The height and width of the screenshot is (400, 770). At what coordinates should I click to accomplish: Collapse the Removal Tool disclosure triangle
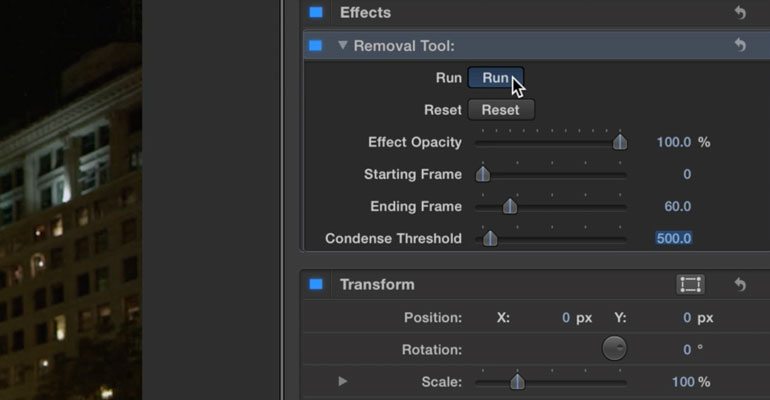coord(342,45)
